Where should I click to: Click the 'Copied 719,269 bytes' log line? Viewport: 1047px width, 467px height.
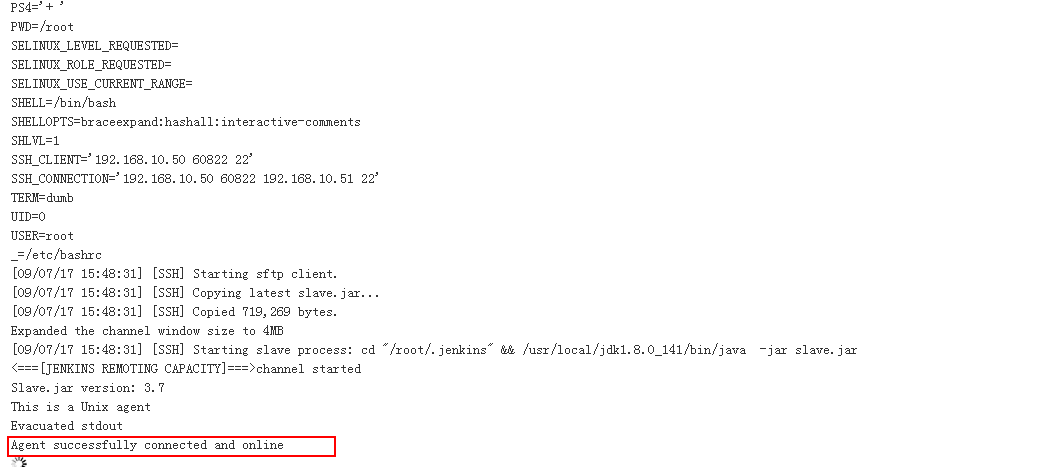coord(174,312)
